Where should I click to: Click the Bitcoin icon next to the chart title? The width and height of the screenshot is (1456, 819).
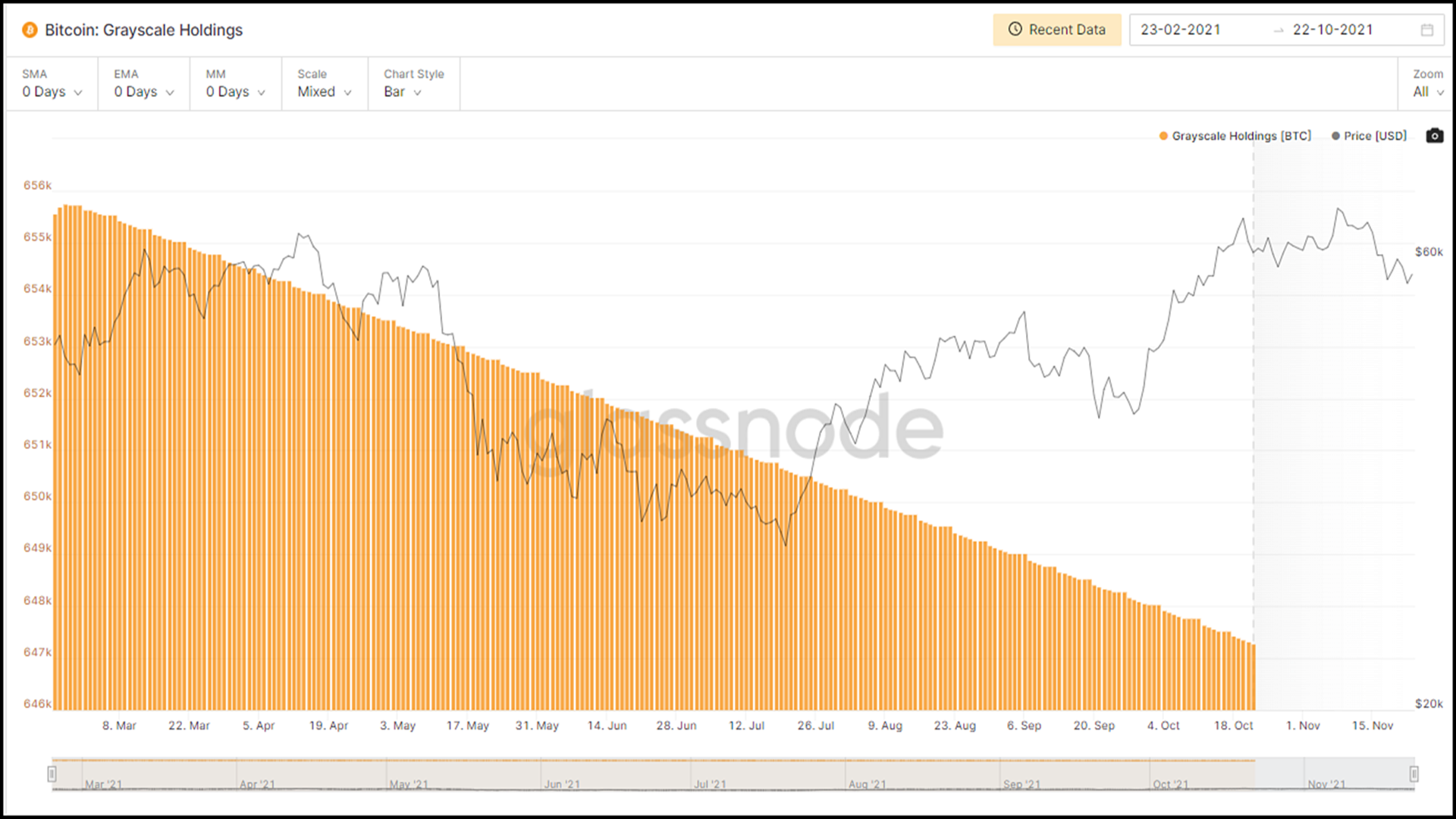pyautogui.click(x=30, y=30)
